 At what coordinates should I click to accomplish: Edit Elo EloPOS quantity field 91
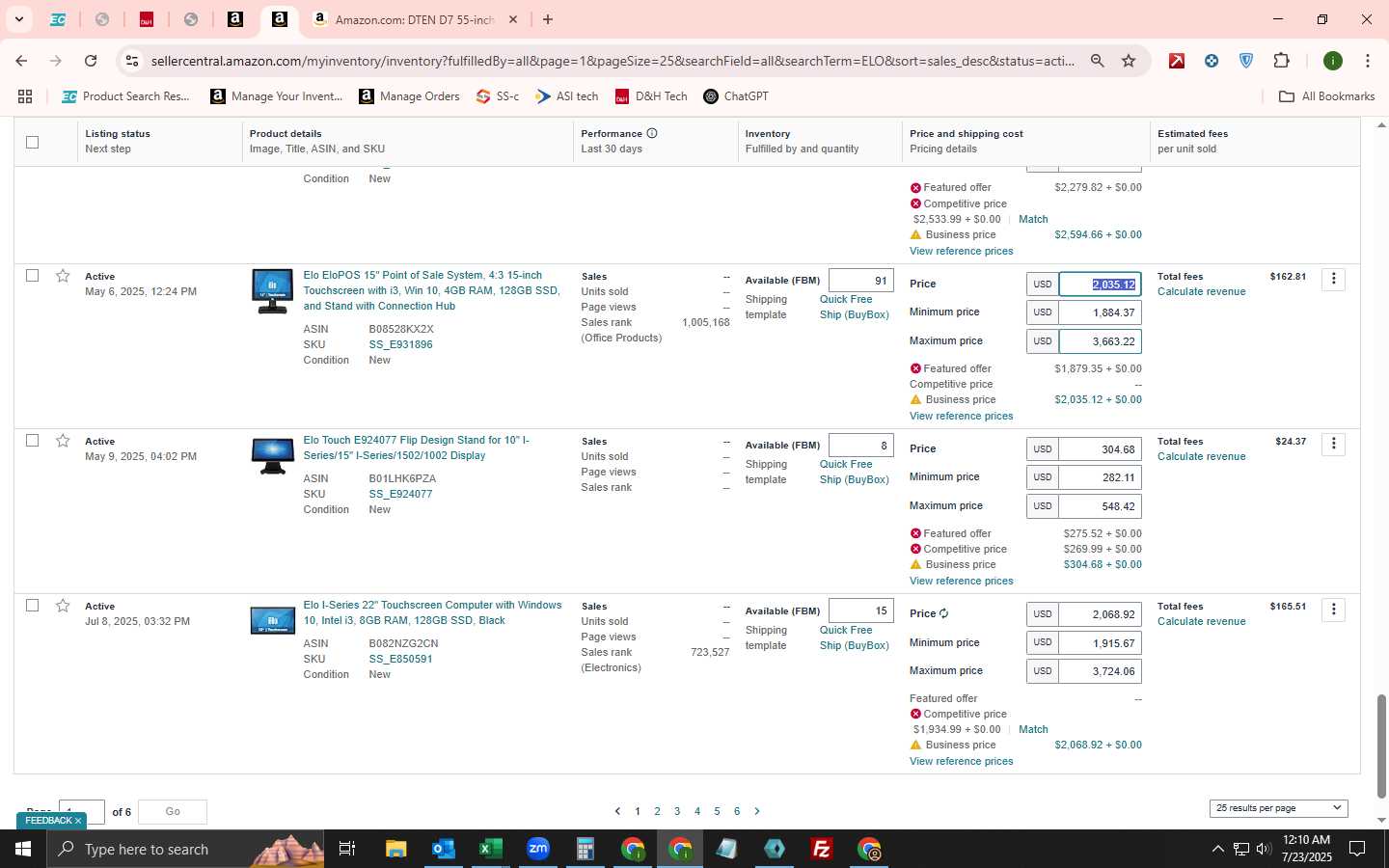click(x=861, y=281)
